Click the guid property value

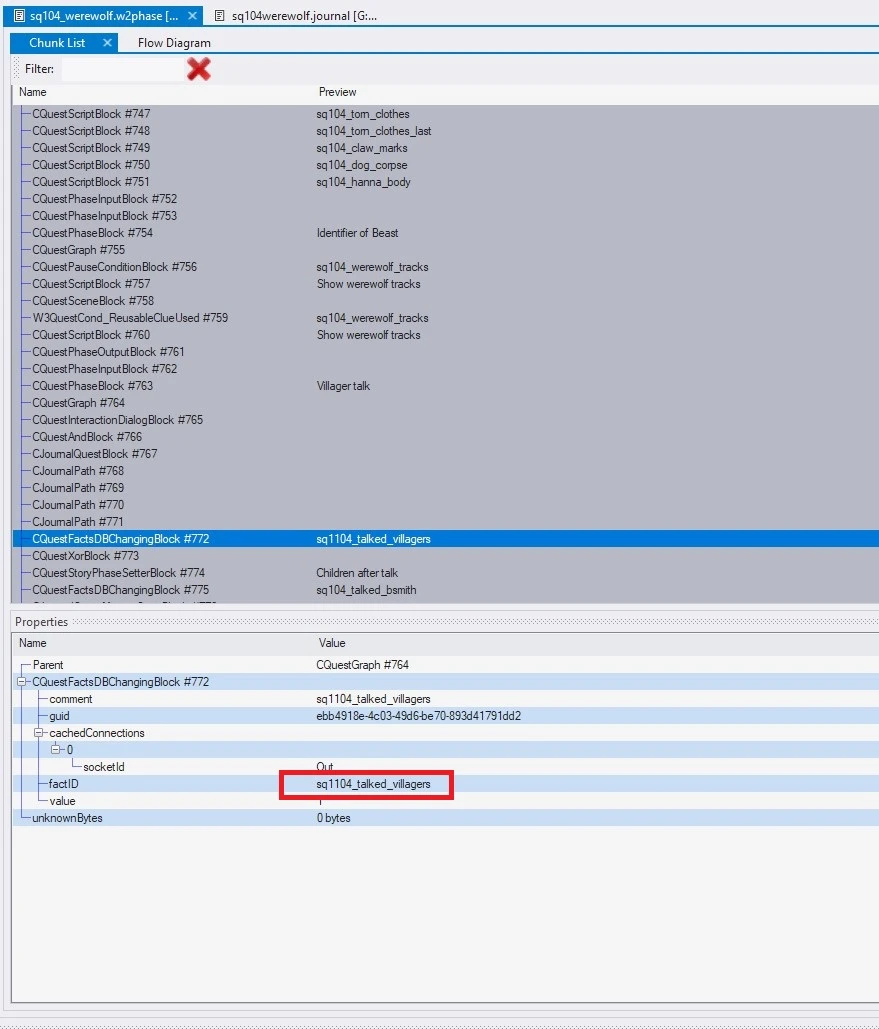418,716
